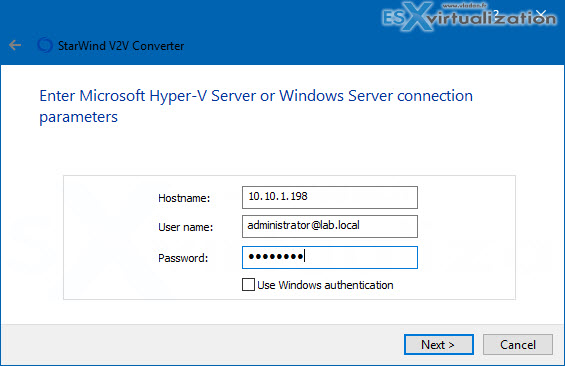The height and width of the screenshot is (366, 565).
Task: Close the V2V Converter wizard window
Action: point(540,14)
